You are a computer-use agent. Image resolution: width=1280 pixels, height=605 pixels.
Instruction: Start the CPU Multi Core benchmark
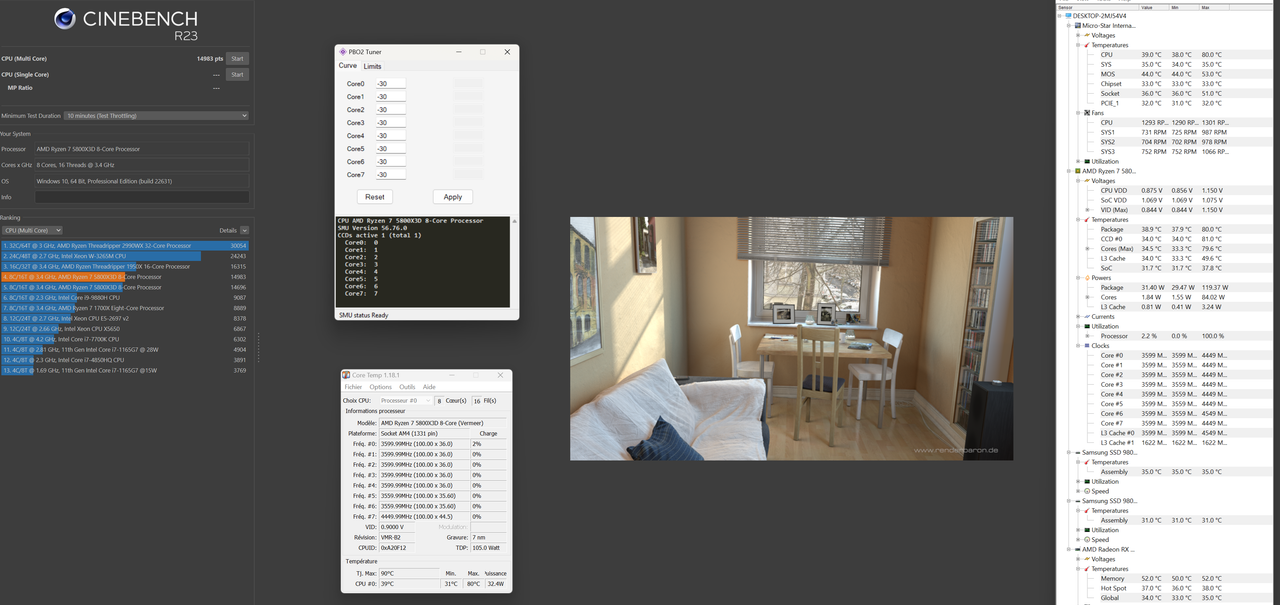click(x=237, y=59)
